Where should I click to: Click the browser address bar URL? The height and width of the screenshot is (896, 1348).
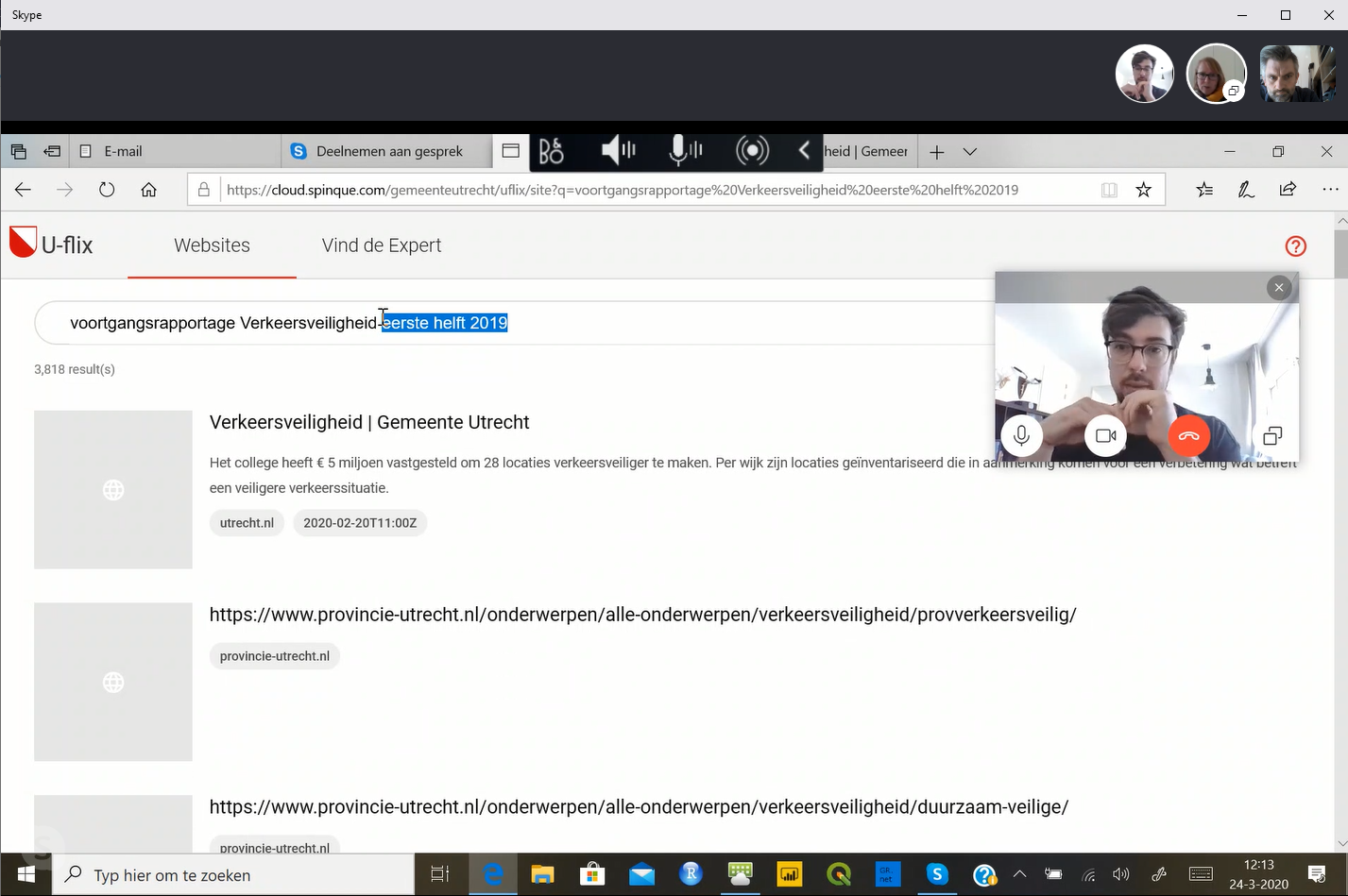pyautogui.click(x=623, y=190)
